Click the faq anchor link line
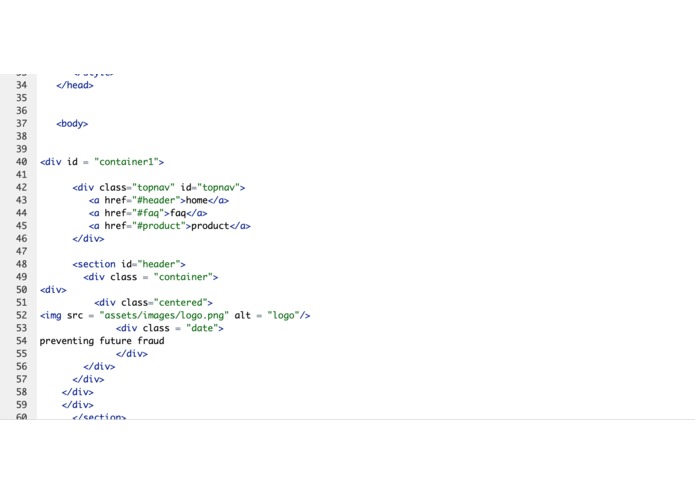 tap(148, 213)
